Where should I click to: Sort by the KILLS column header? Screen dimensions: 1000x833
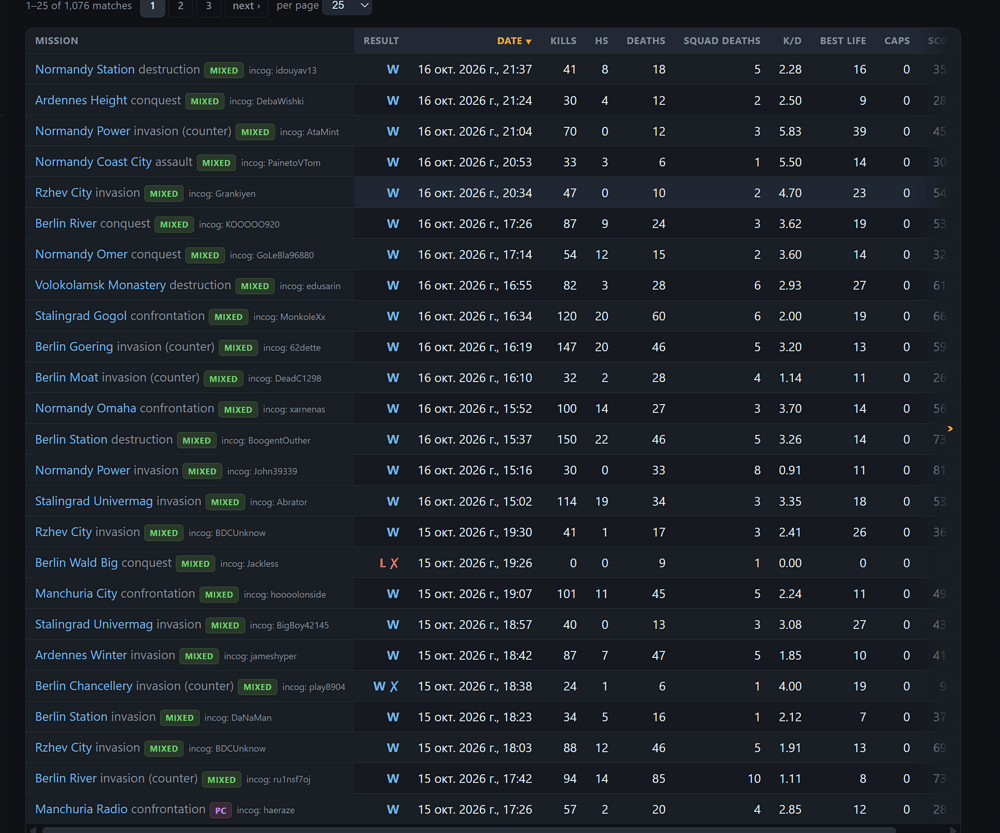563,41
